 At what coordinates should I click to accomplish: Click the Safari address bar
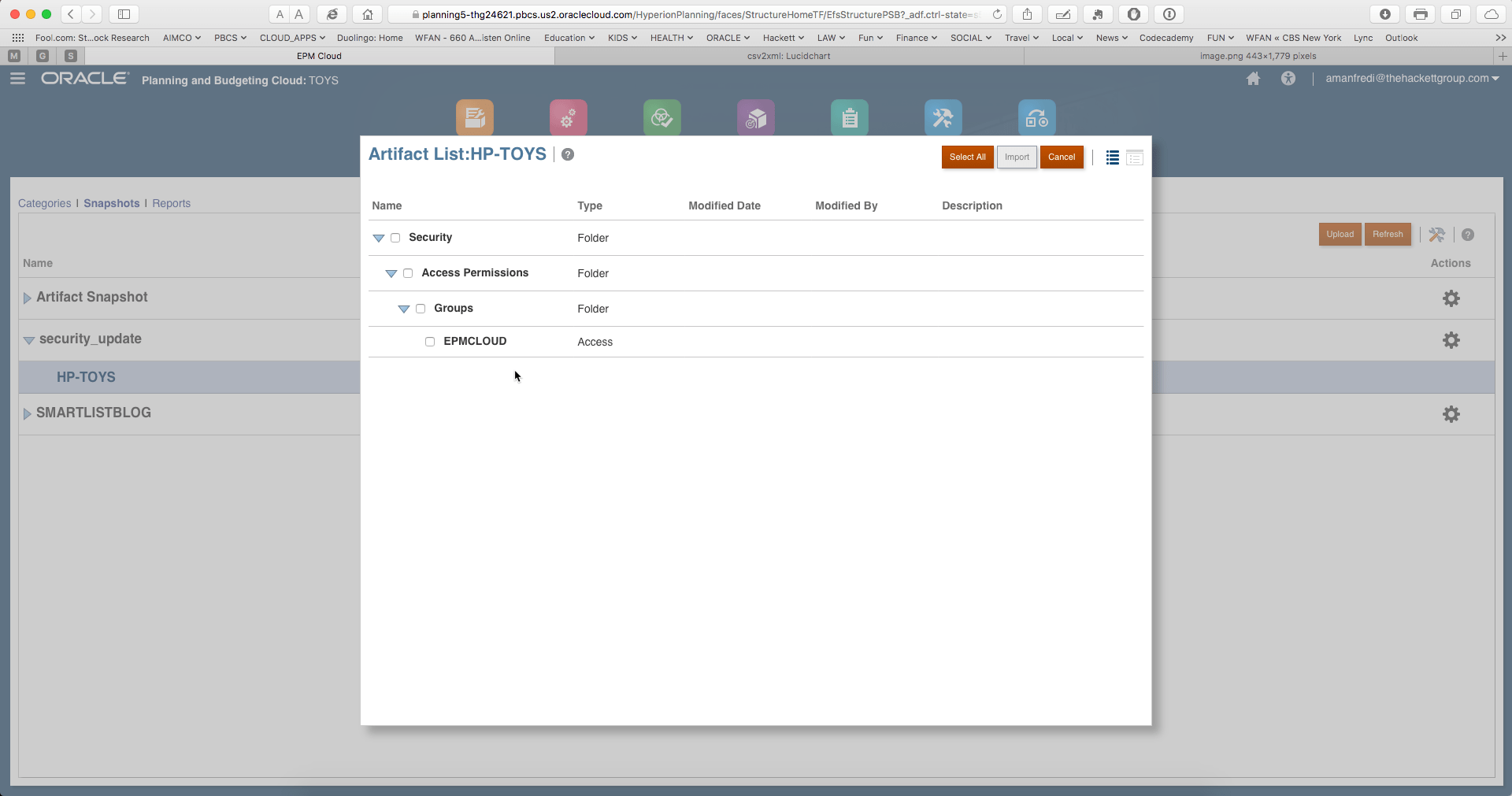pos(699,14)
